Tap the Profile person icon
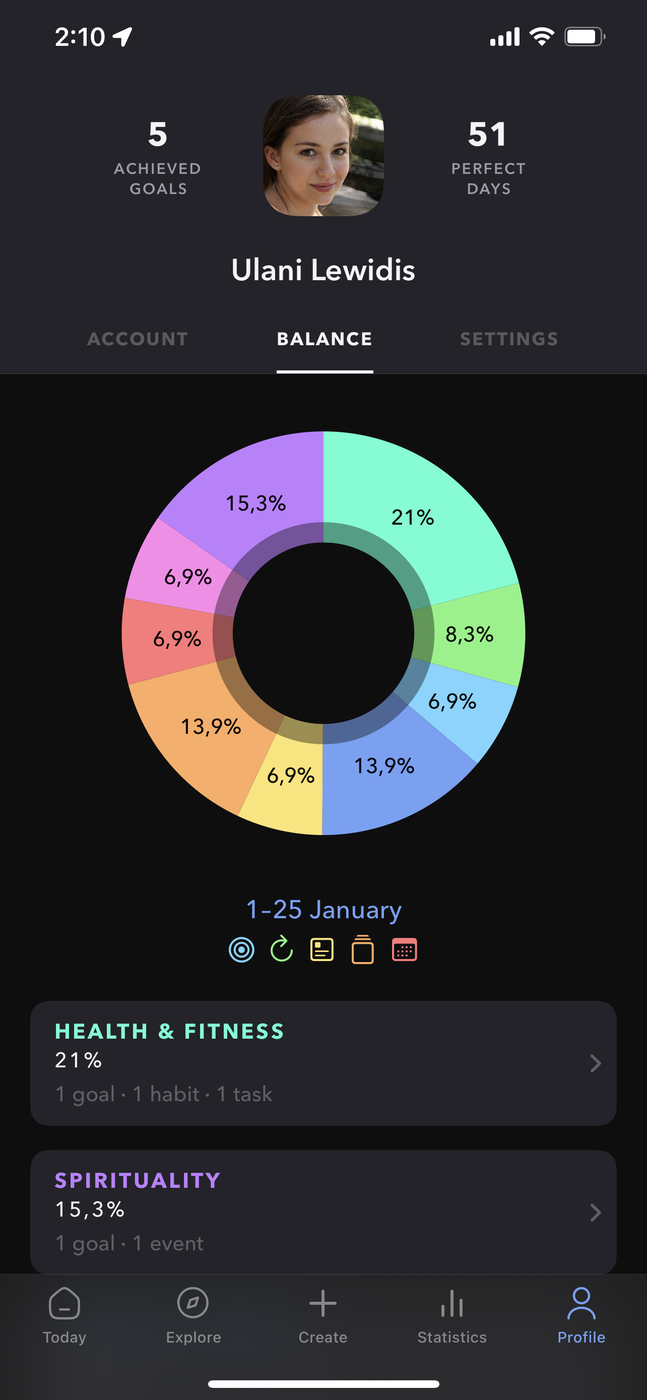This screenshot has width=647, height=1400. (581, 1304)
